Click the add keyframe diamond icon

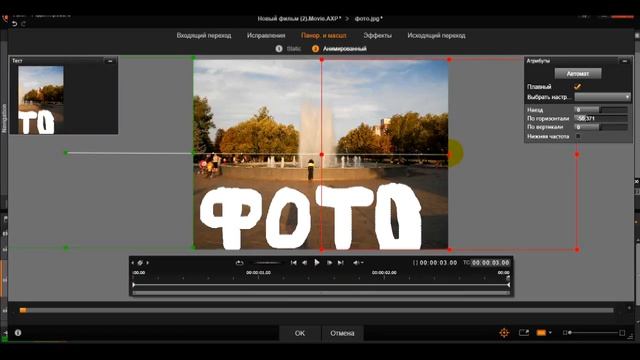[x=140, y=263]
